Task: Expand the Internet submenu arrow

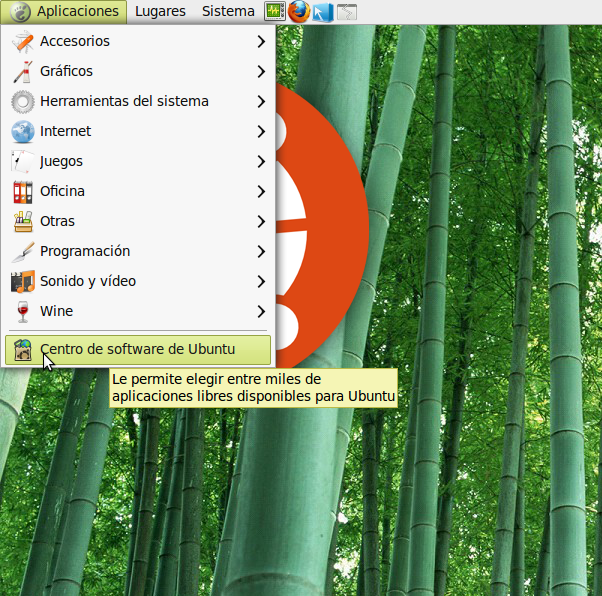Action: [261, 131]
